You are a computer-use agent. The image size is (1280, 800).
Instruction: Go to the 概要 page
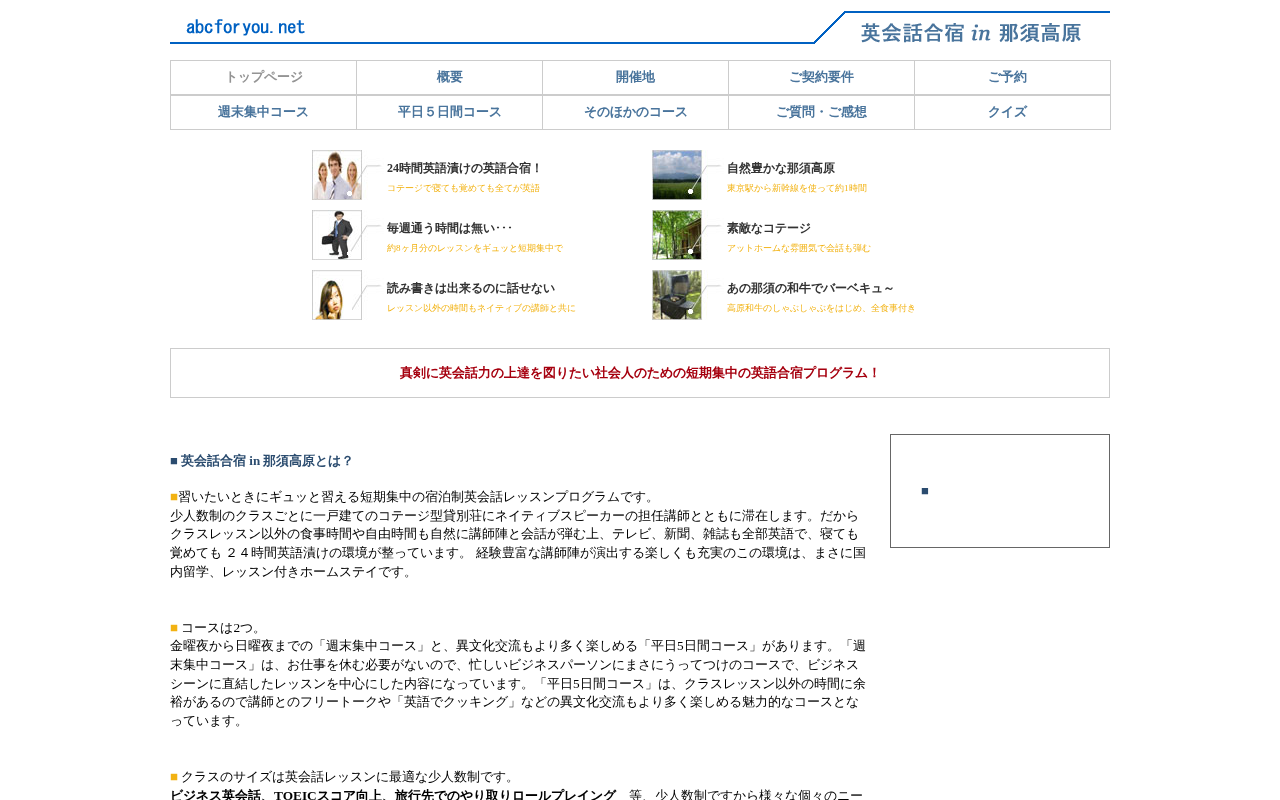[450, 77]
